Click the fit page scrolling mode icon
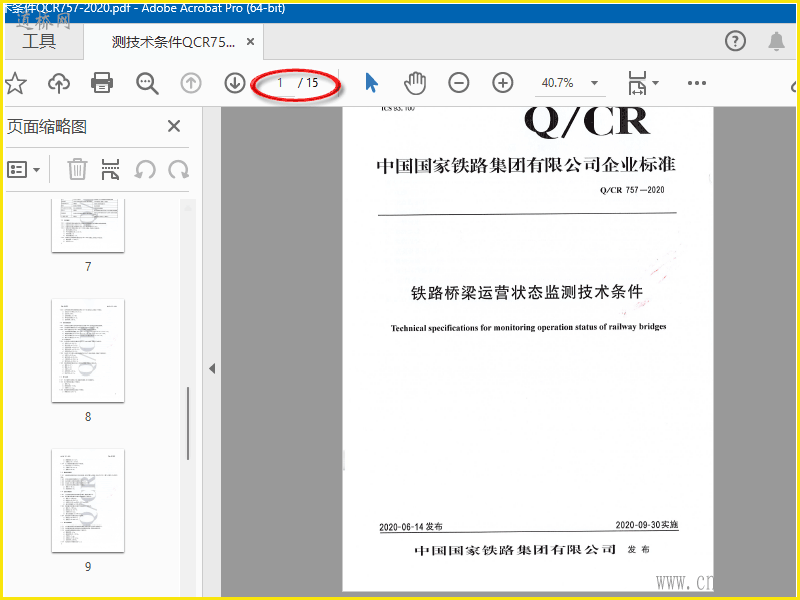Viewport: 800px width, 600px height. pos(637,83)
